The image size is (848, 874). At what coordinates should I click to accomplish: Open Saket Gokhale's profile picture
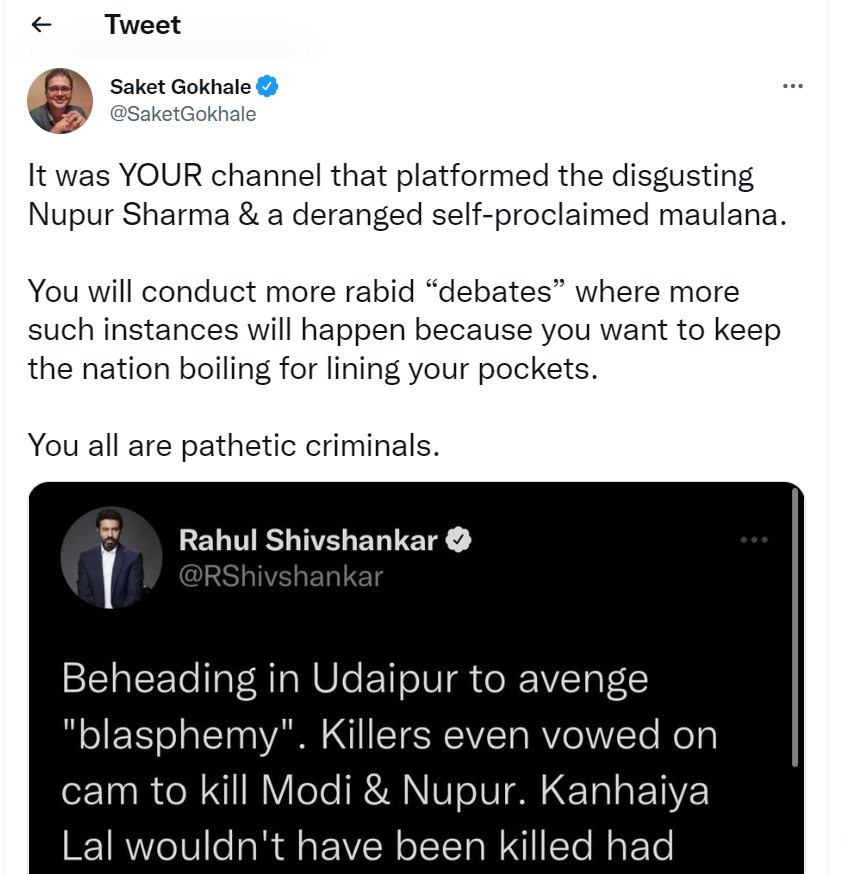pyautogui.click(x=60, y=100)
